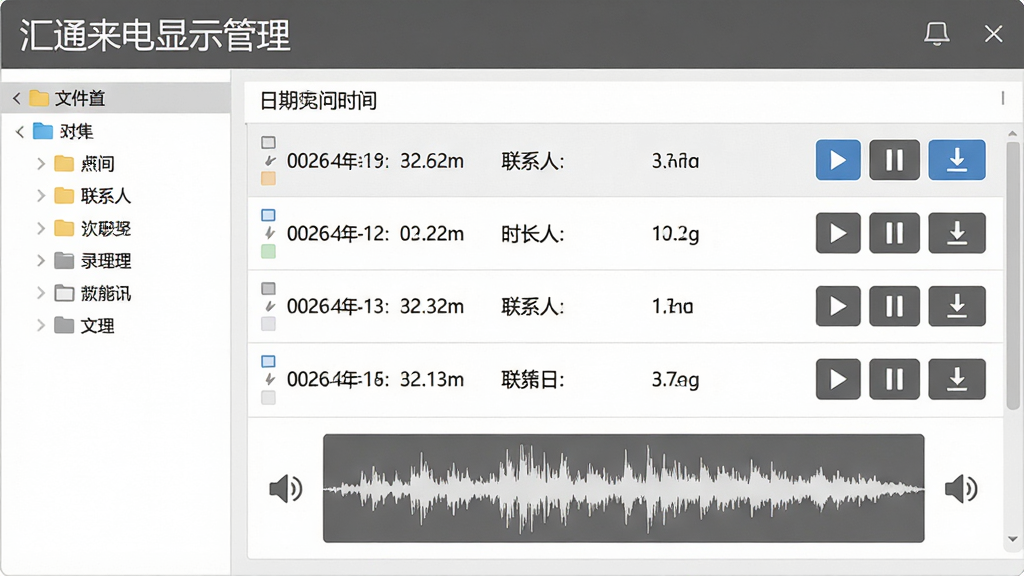Expand the 数能讯 folder chevron
1024x576 pixels.
40,293
